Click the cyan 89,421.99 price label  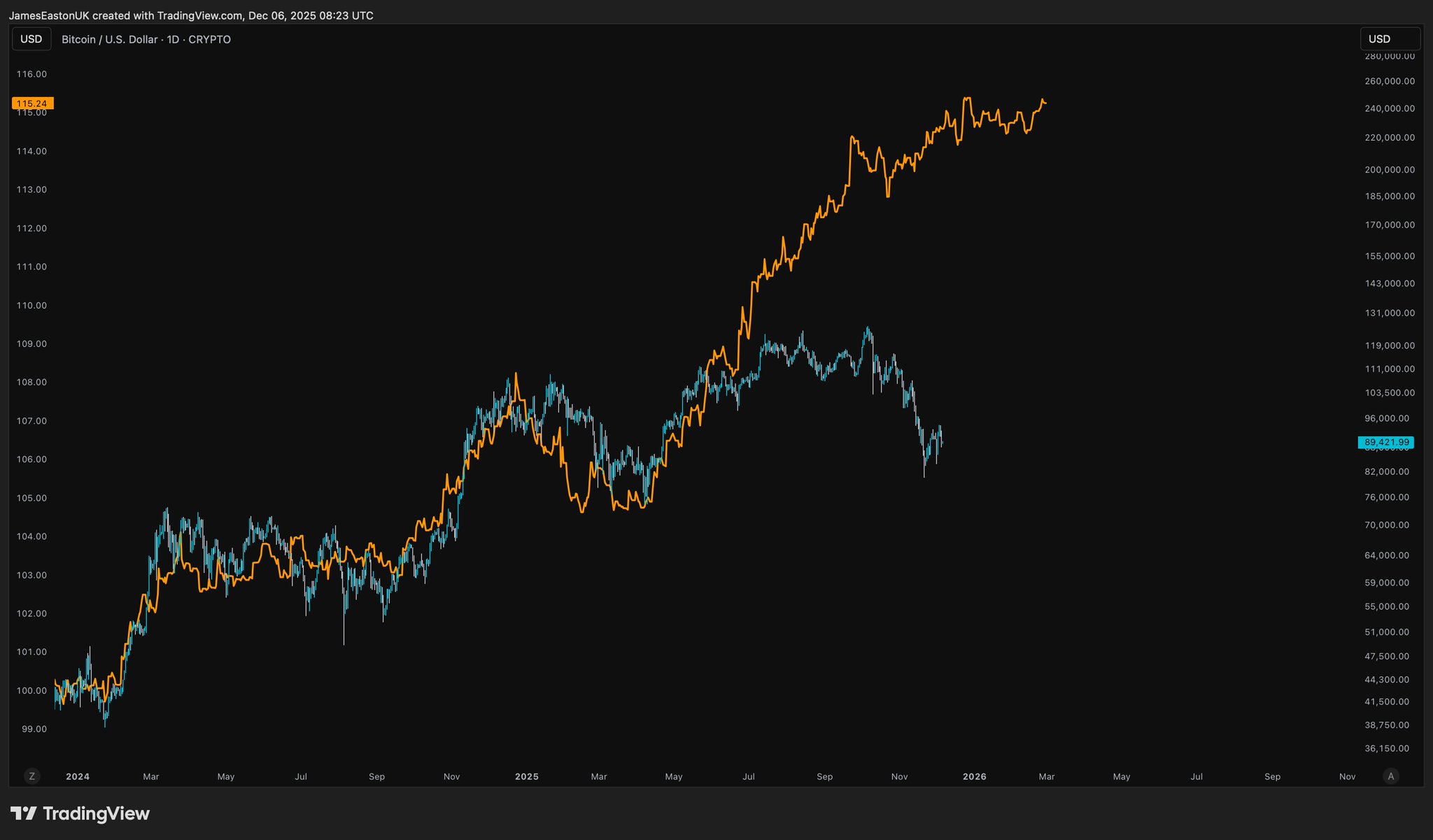(x=1386, y=442)
